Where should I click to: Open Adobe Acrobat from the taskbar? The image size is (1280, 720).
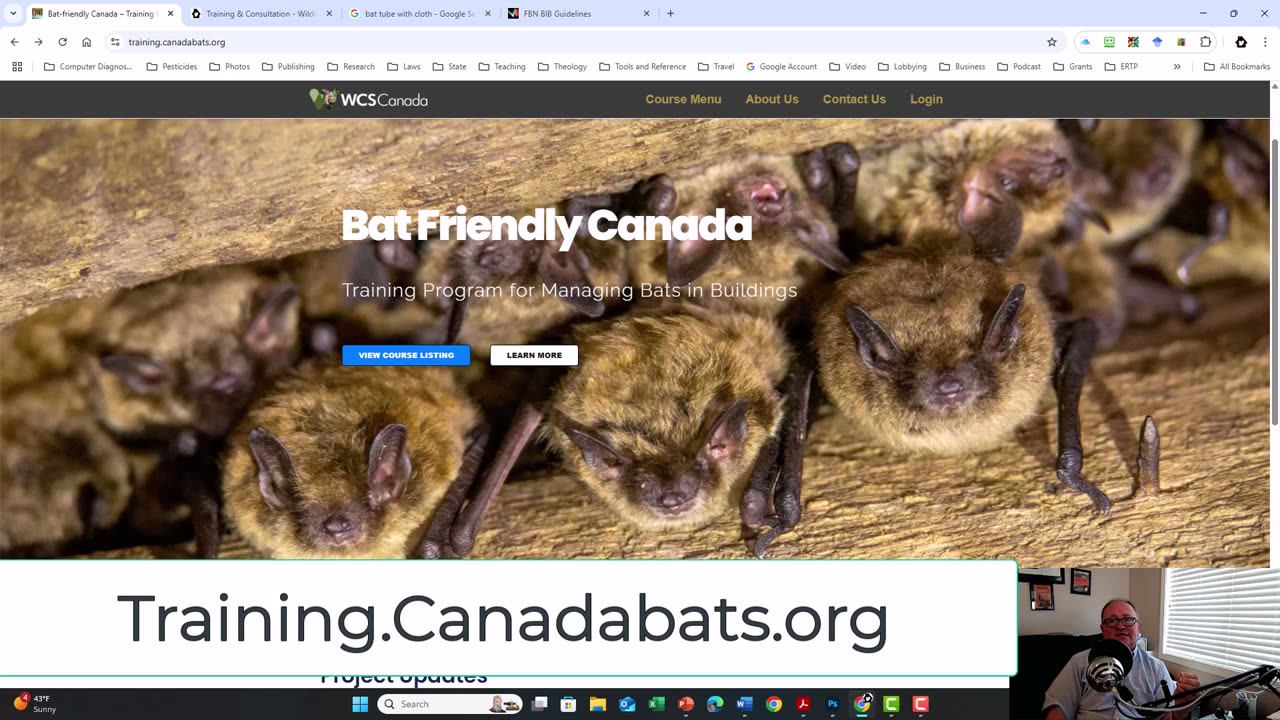(x=803, y=704)
